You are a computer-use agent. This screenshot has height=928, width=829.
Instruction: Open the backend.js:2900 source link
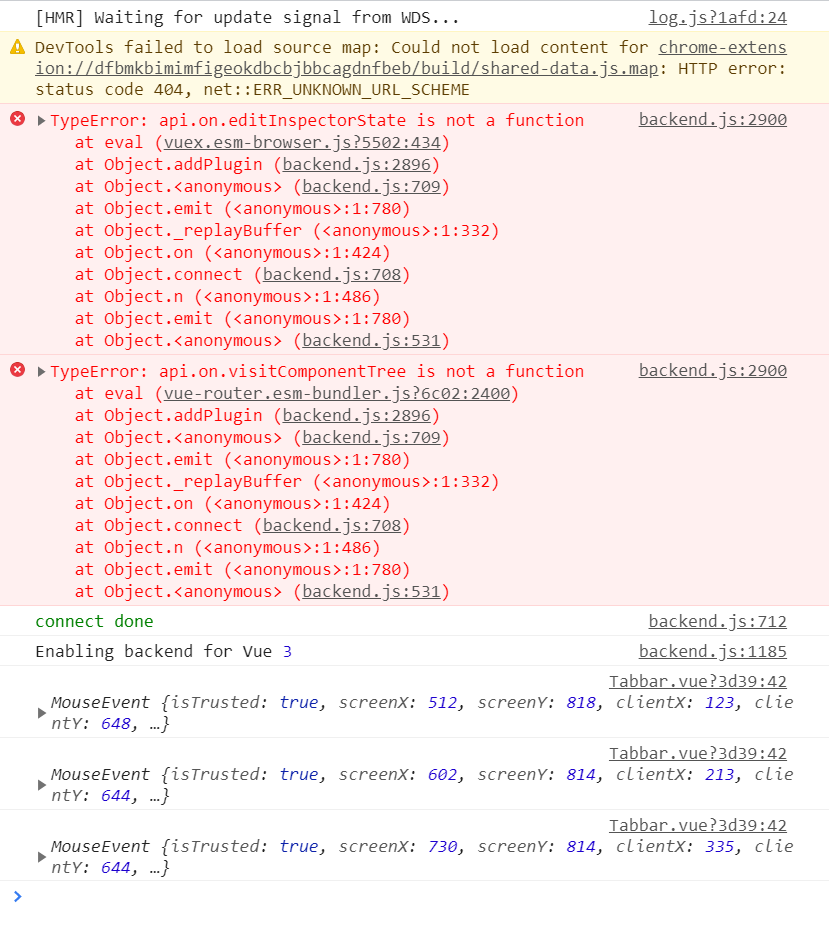[x=712, y=119]
